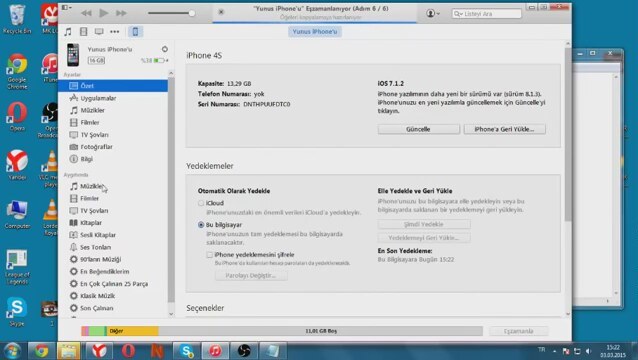Select Bu bilgisayar backup radio button
638x360 pixels.
201,225
